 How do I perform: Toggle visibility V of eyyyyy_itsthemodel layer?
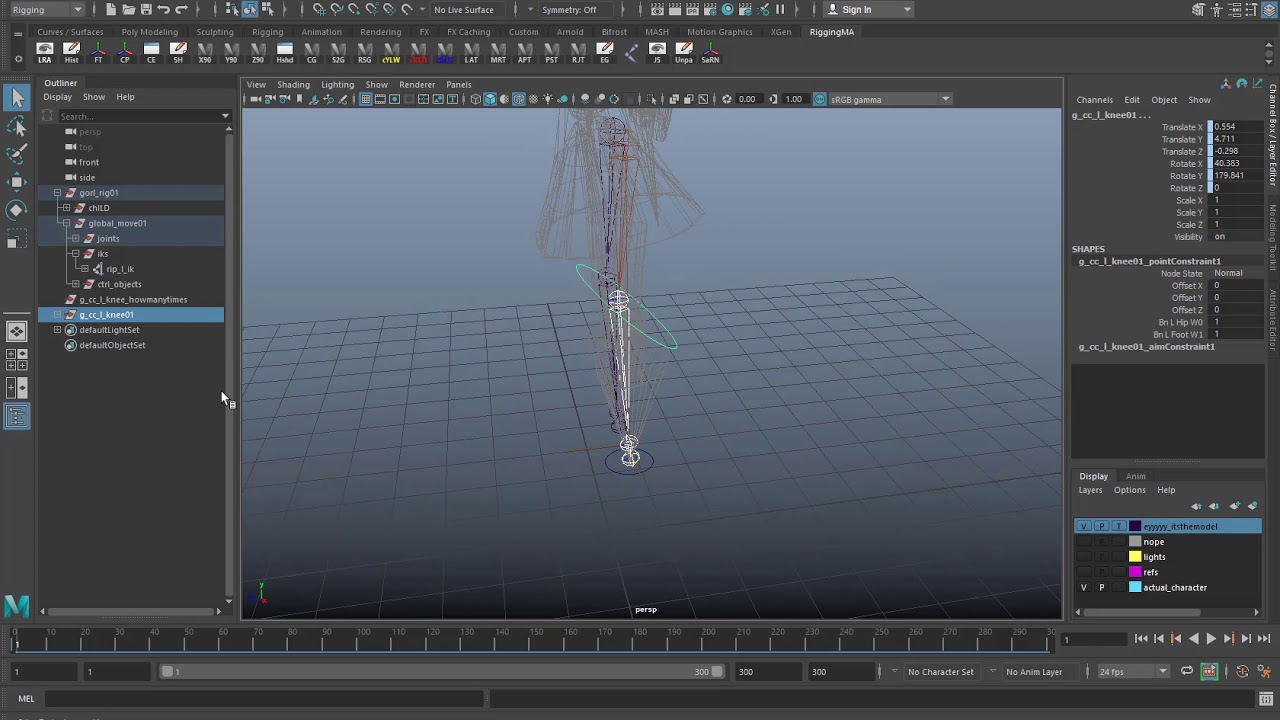coord(1084,526)
